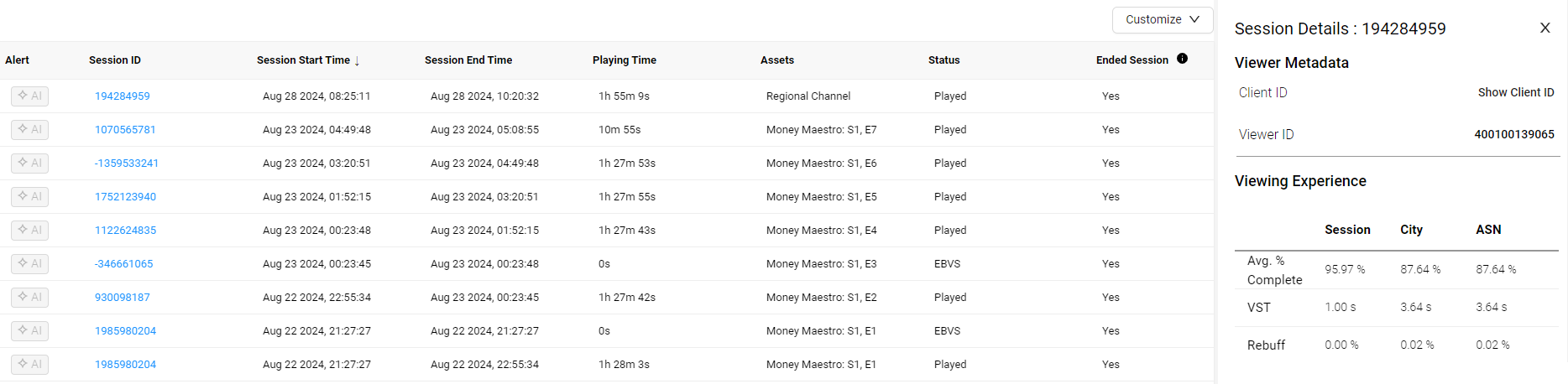Open session 1122624835 link
Viewport: 1568px width, 384px height.
[125, 231]
